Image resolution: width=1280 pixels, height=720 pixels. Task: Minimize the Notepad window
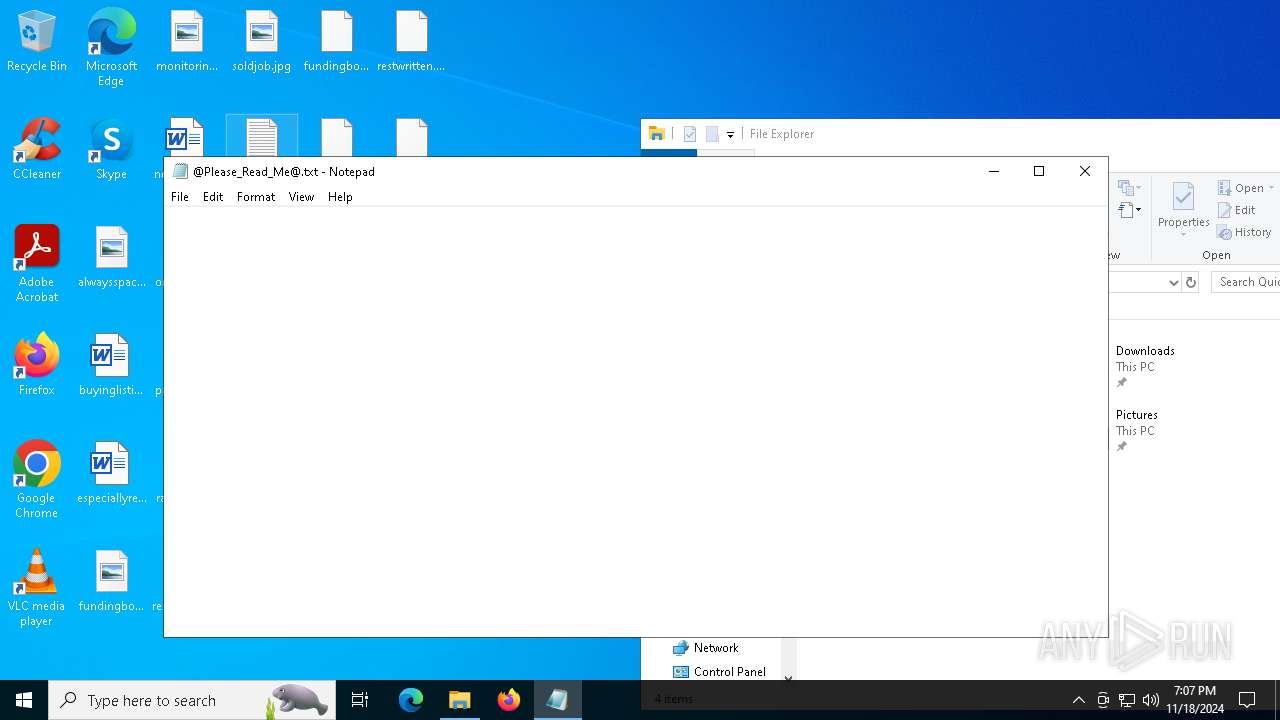993,171
